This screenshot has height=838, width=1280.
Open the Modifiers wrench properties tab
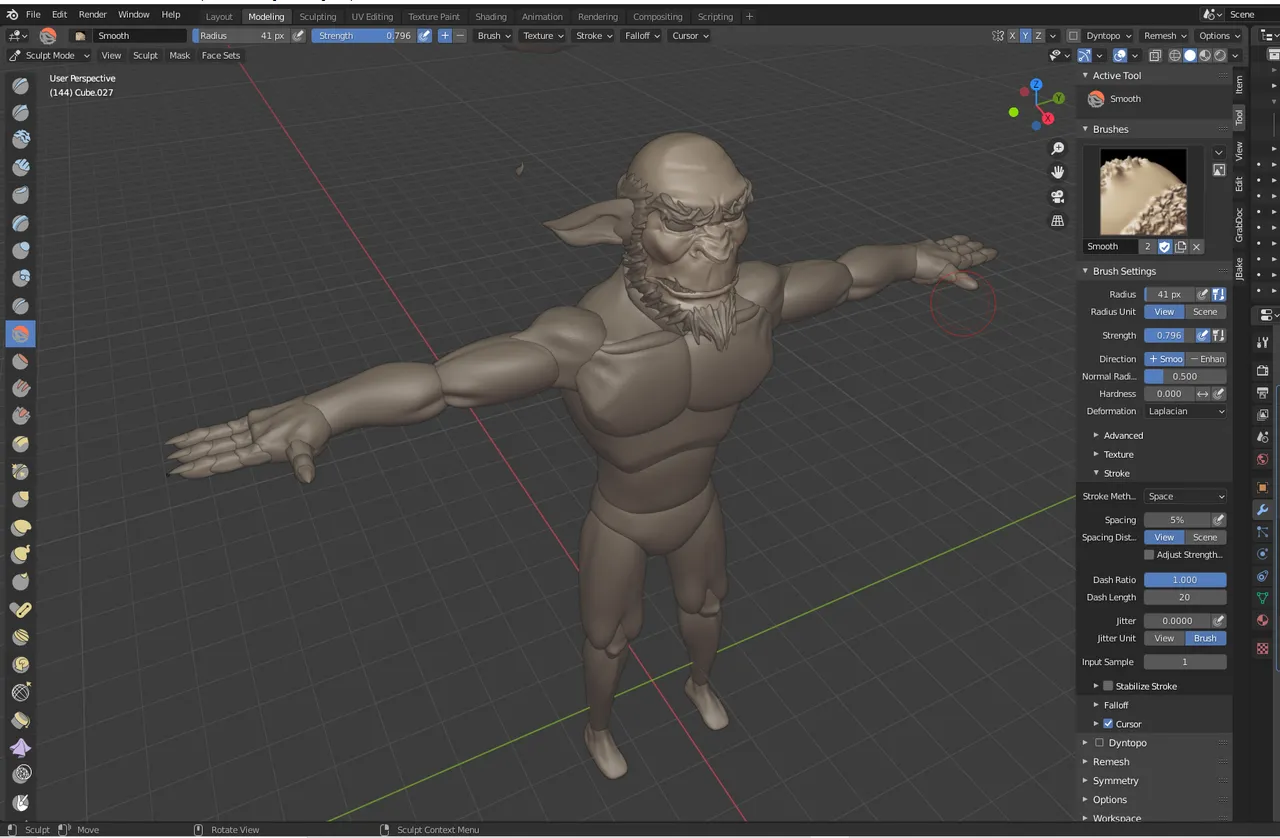[x=1262, y=510]
